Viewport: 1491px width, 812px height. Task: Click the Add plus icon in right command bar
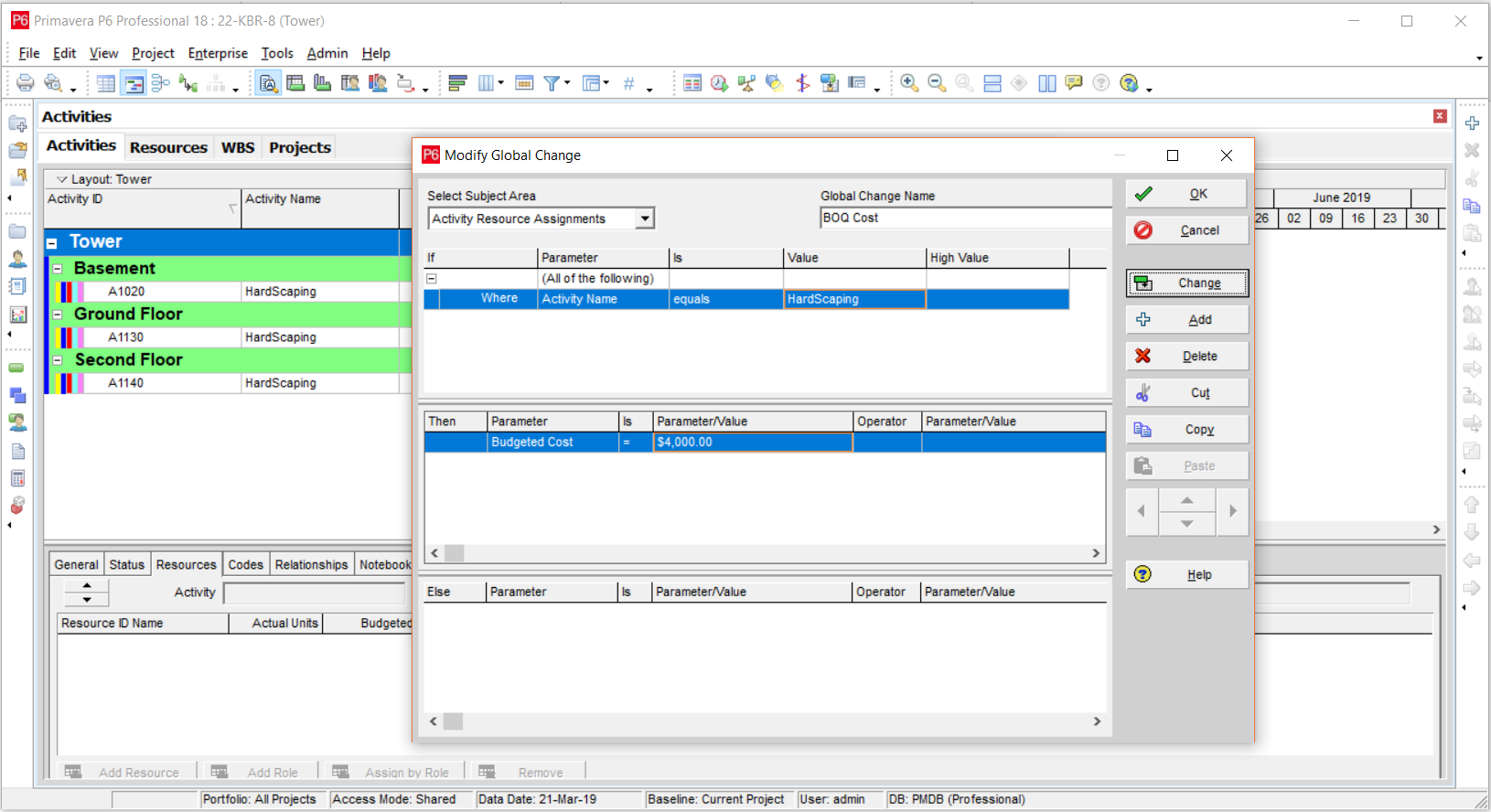tap(1472, 123)
